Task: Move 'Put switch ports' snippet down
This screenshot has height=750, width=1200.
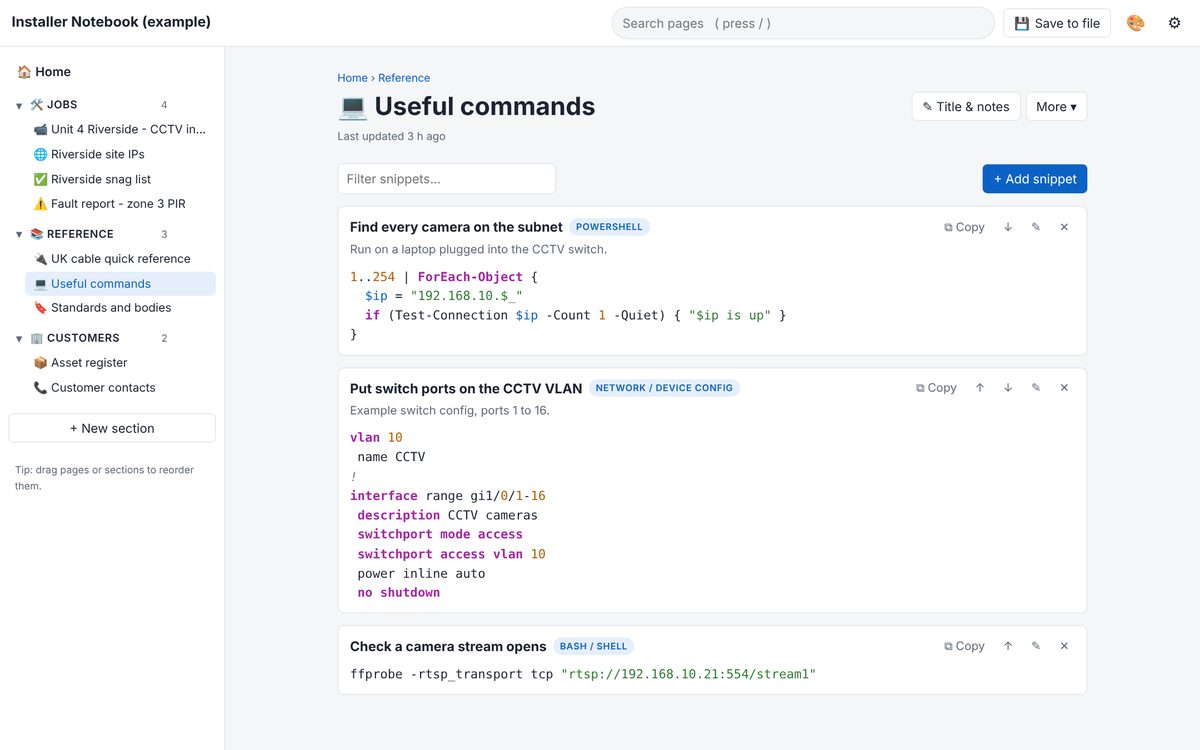Action: [1008, 388]
